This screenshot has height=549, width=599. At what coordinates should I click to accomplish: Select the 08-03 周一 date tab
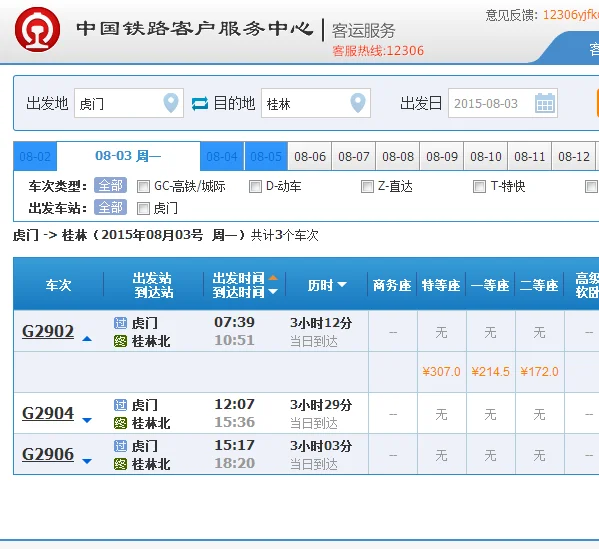(128, 156)
